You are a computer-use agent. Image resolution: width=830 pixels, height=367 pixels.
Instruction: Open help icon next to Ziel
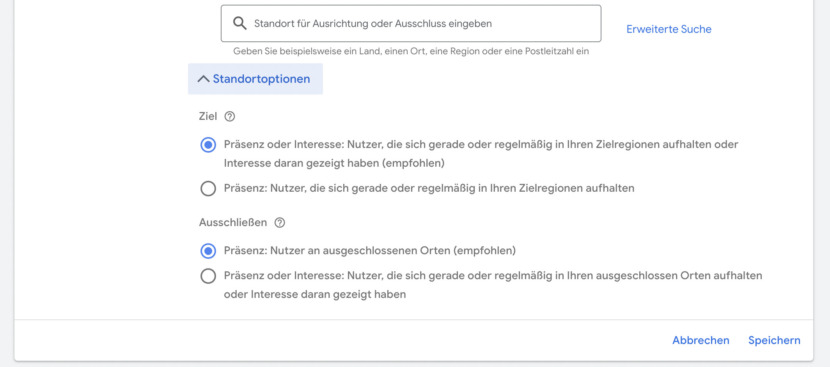230,117
